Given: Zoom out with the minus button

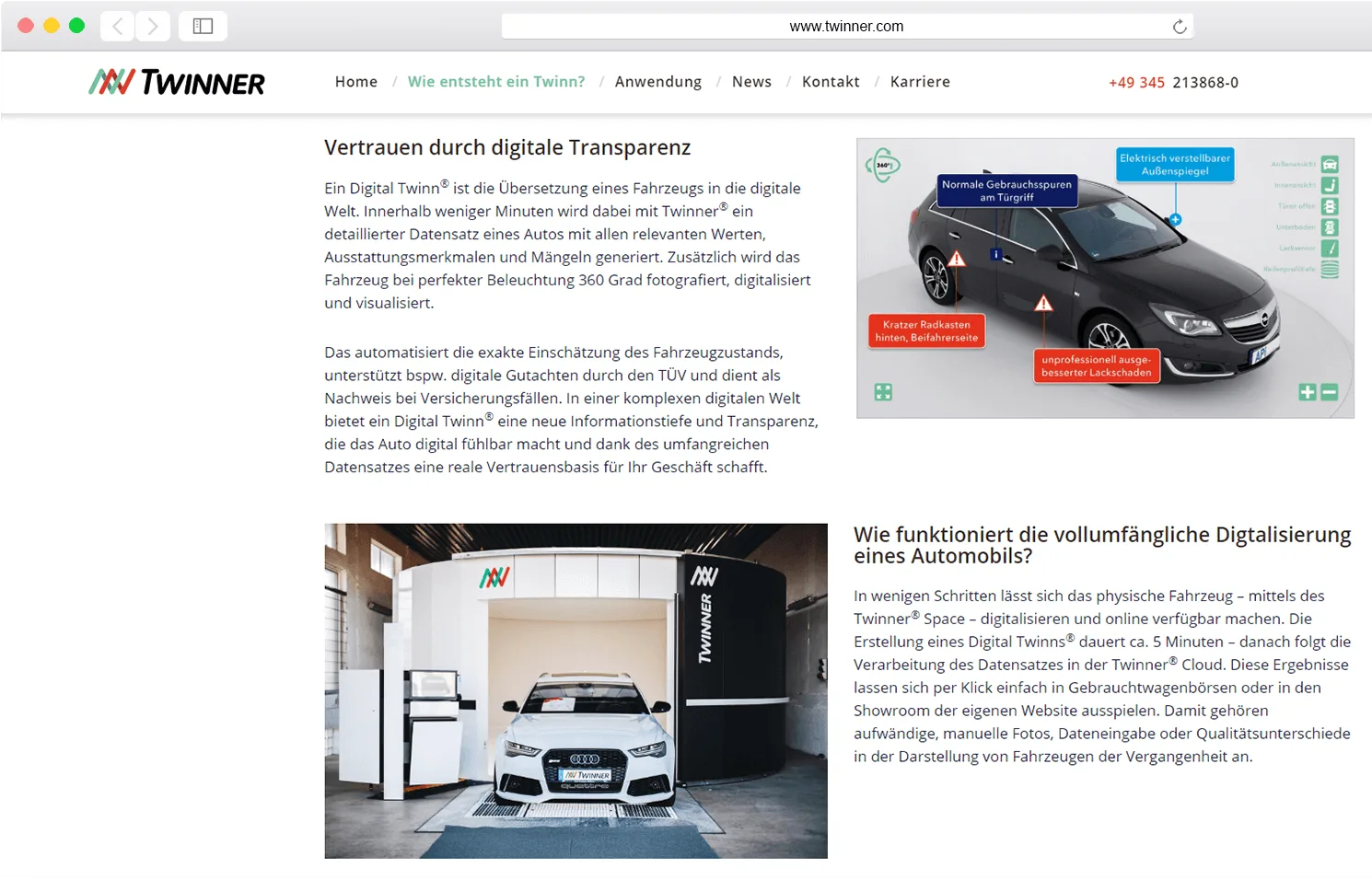Looking at the screenshot, I should pyautogui.click(x=1329, y=392).
